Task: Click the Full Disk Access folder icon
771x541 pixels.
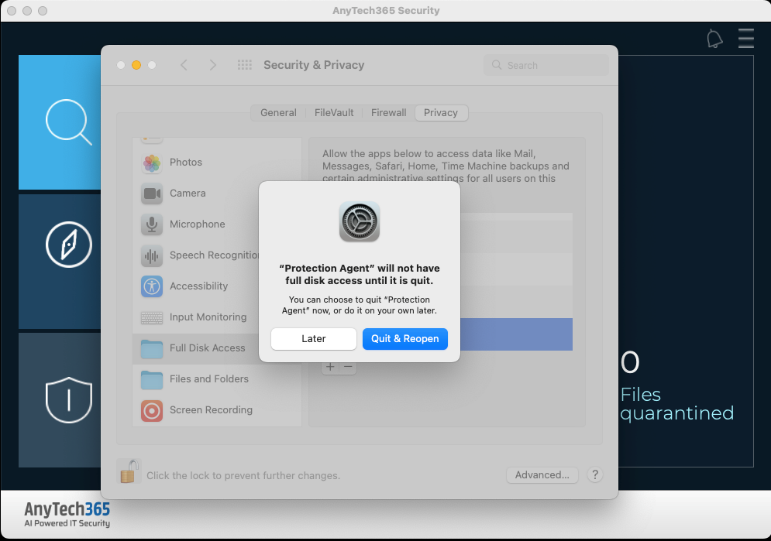Action: 152,349
